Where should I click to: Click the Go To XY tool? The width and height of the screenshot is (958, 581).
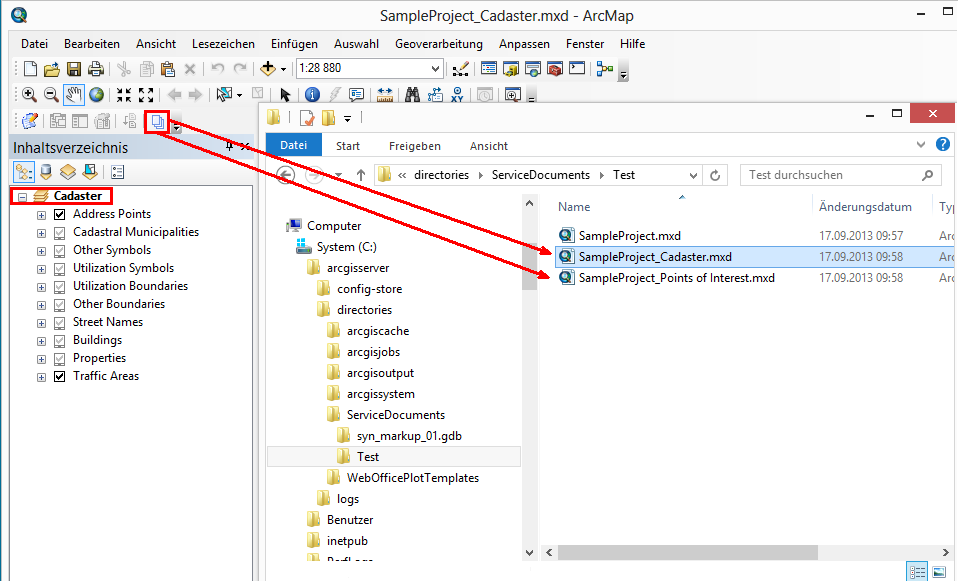458,94
